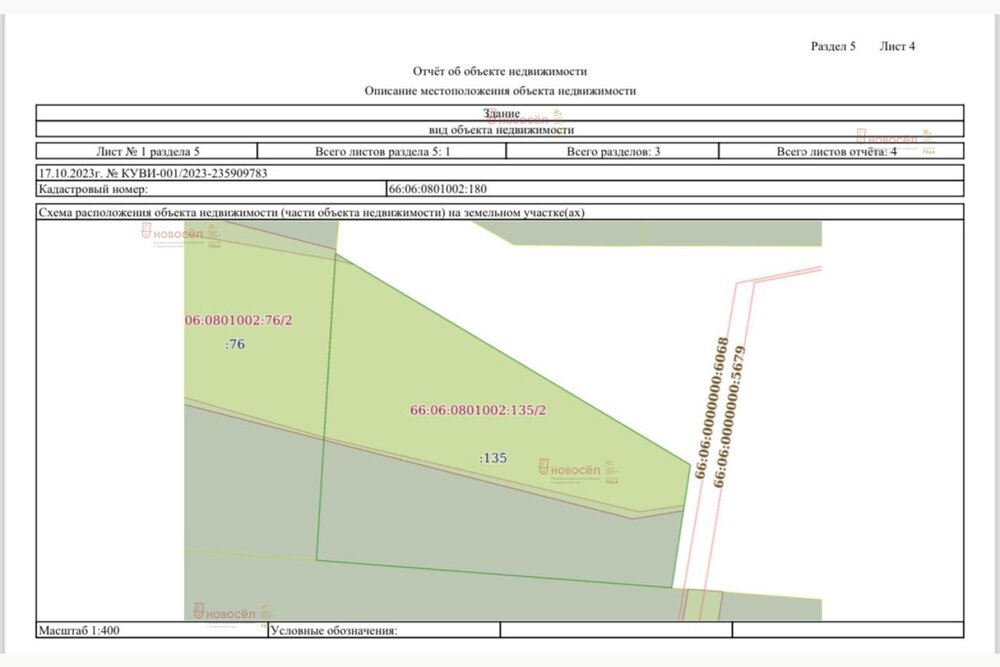Click the Всего разделов: 3 cell
The image size is (1000, 667).
tap(613, 151)
